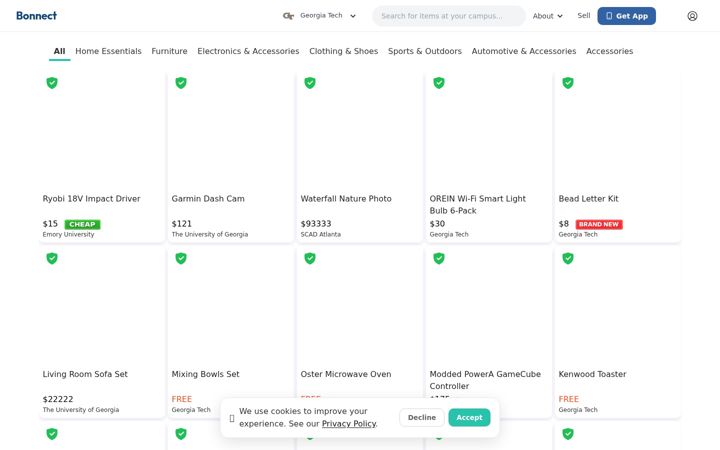Open Kenwood Toaster image area
Viewport: 720px width, 450px height.
click(x=618, y=307)
